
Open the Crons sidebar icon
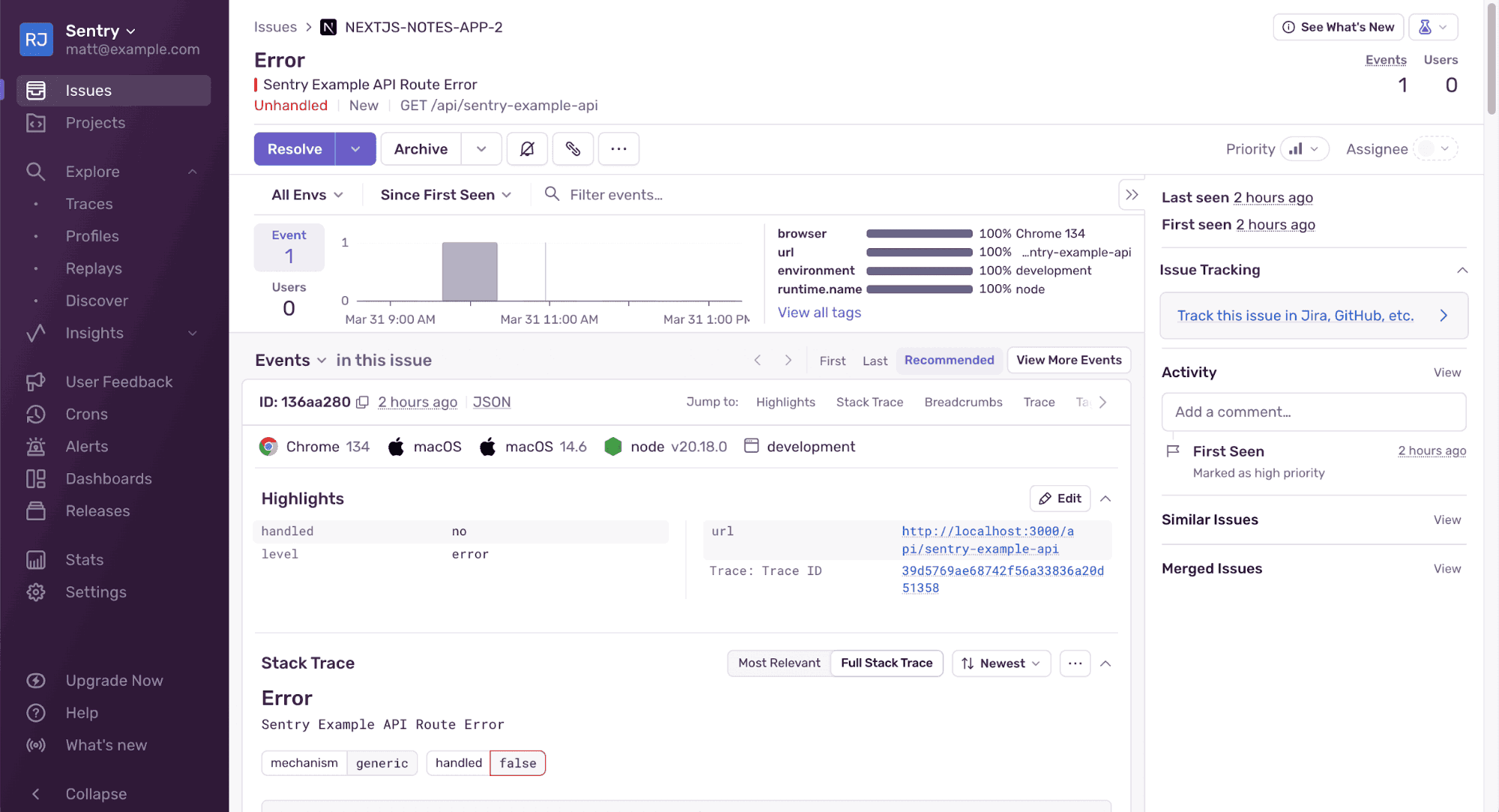[36, 415]
